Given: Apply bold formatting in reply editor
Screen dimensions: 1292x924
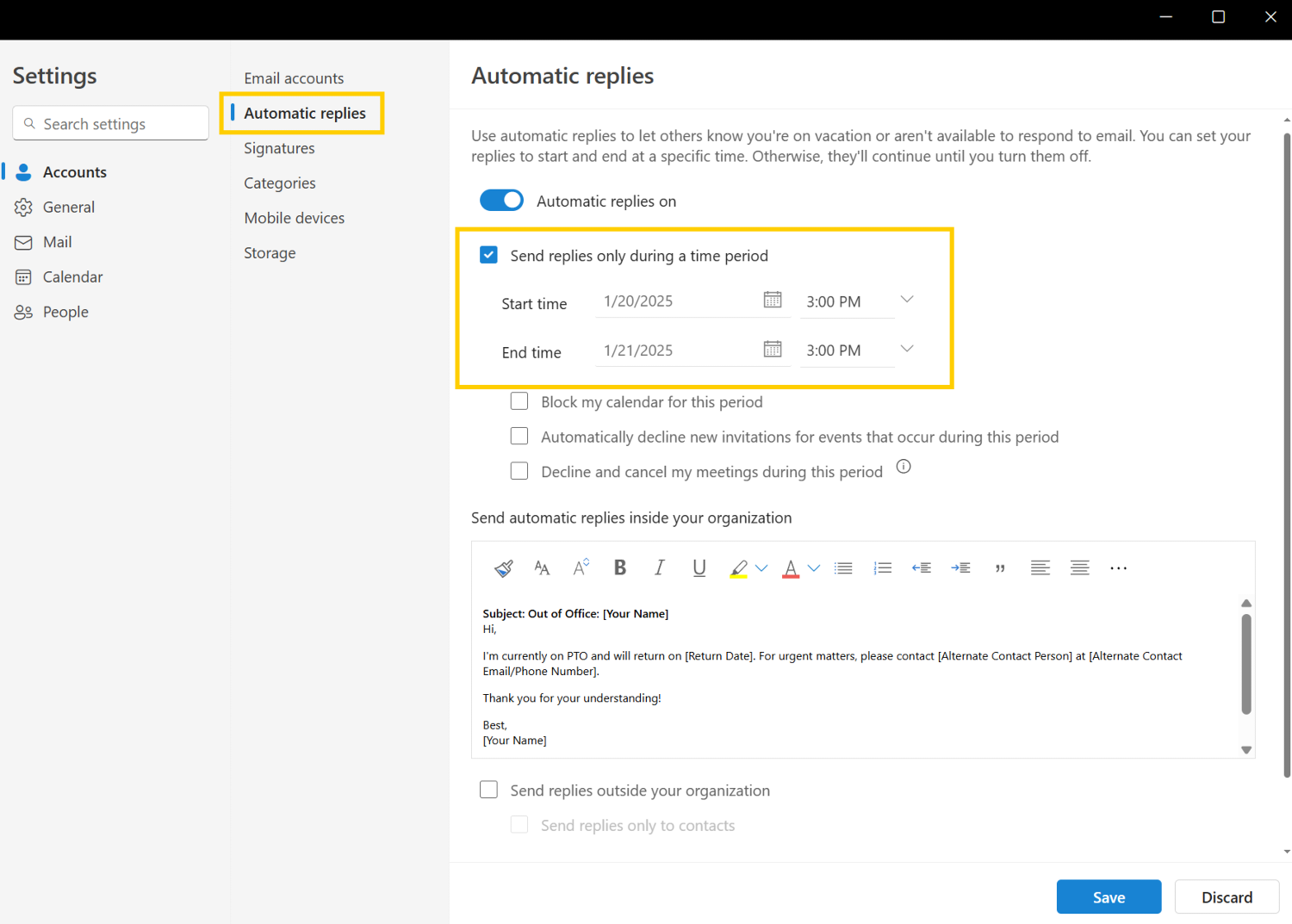Looking at the screenshot, I should (x=619, y=567).
